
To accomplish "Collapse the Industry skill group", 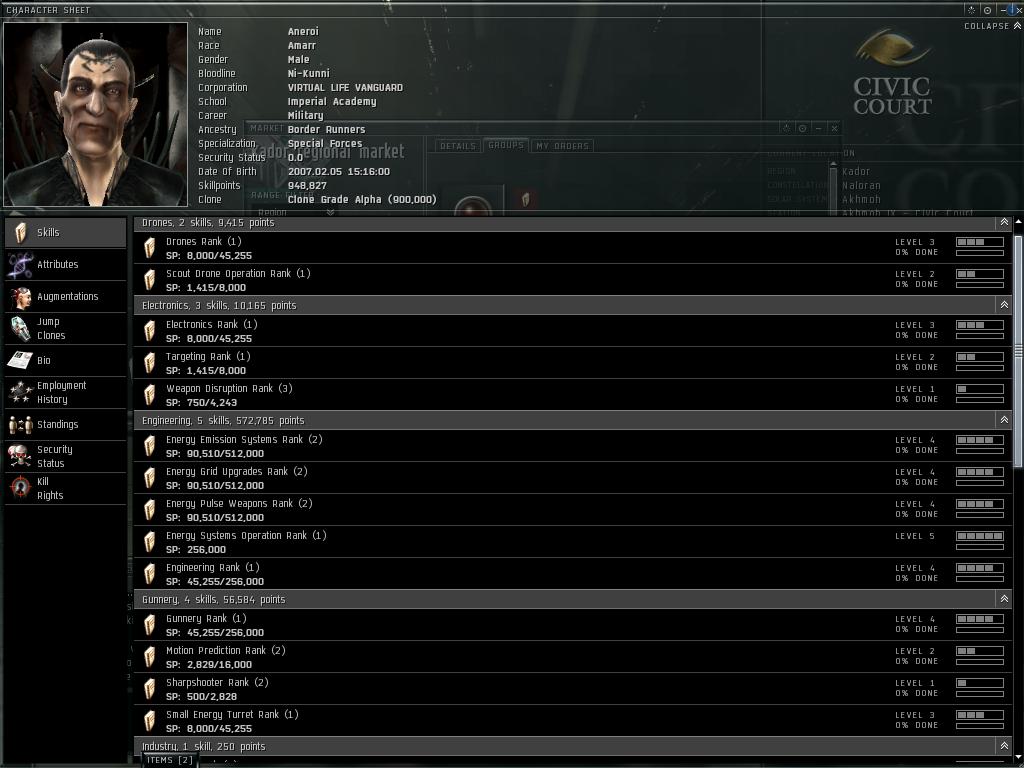I will tap(1004, 746).
